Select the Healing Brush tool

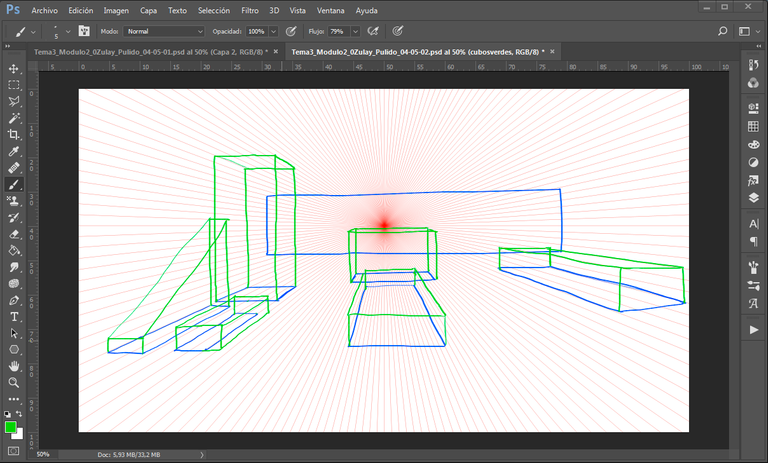(x=14, y=168)
